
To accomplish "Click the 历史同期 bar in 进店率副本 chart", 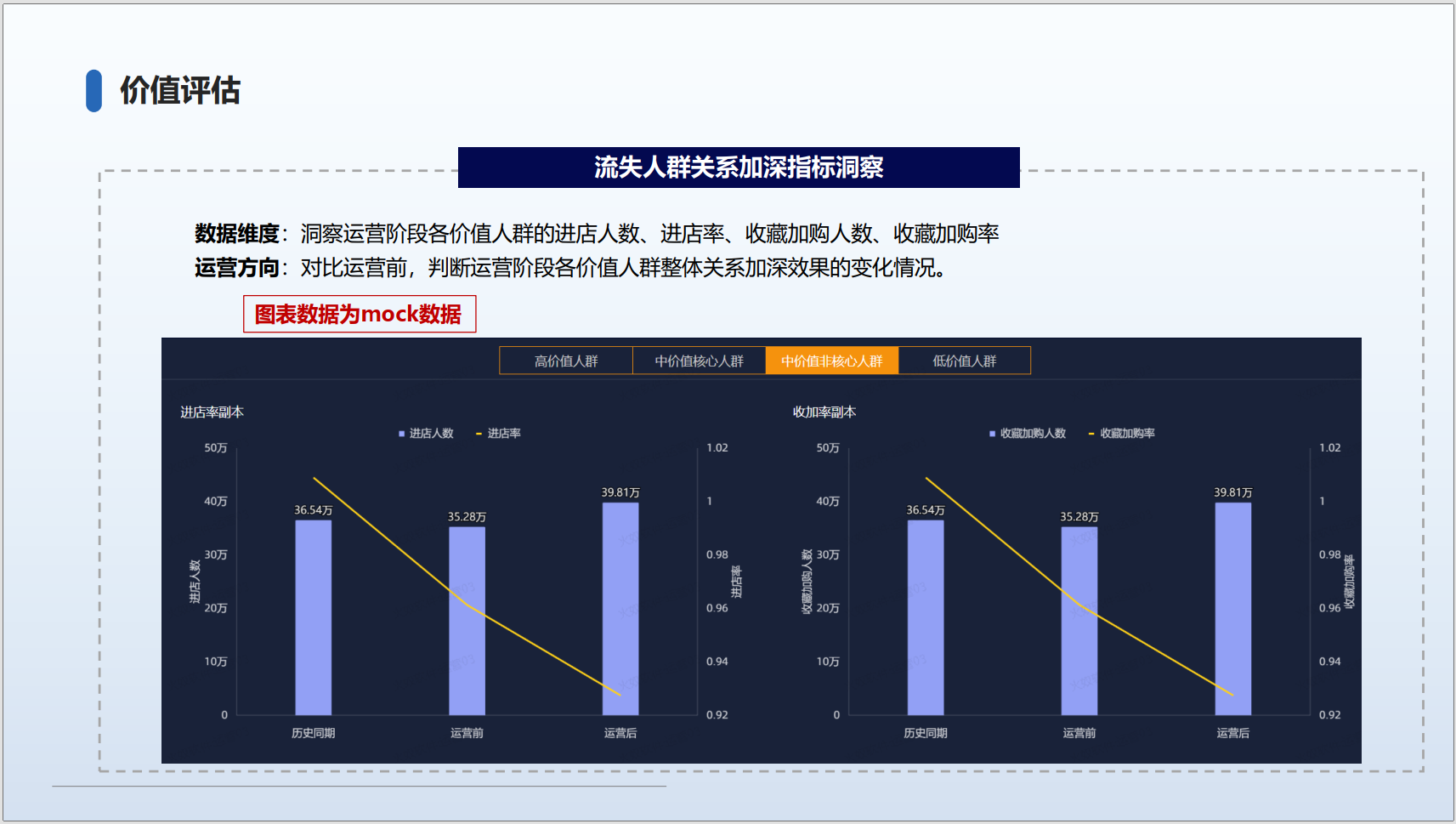I will (x=314, y=617).
